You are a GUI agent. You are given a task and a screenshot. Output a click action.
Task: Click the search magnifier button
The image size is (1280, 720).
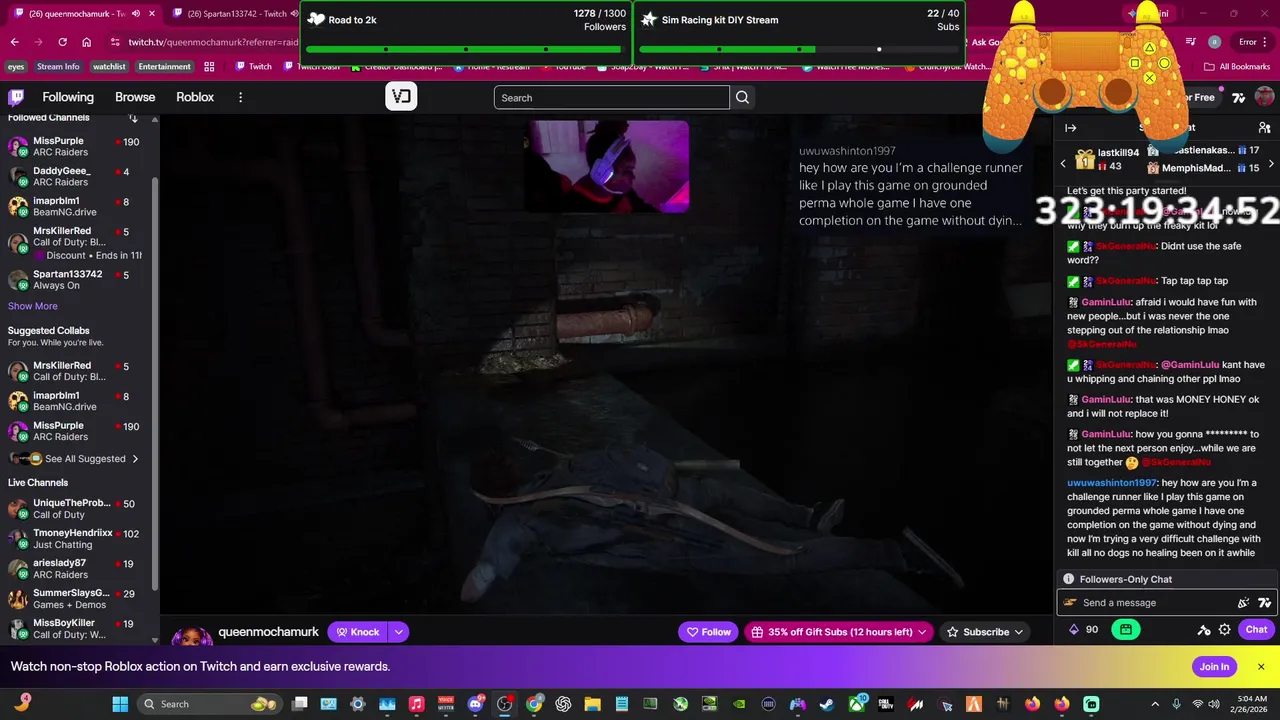tap(742, 97)
